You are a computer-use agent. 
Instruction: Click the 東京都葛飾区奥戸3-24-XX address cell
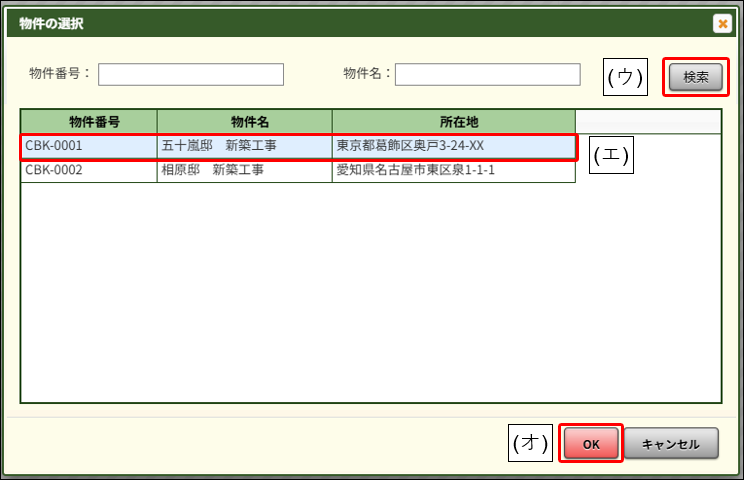453,146
